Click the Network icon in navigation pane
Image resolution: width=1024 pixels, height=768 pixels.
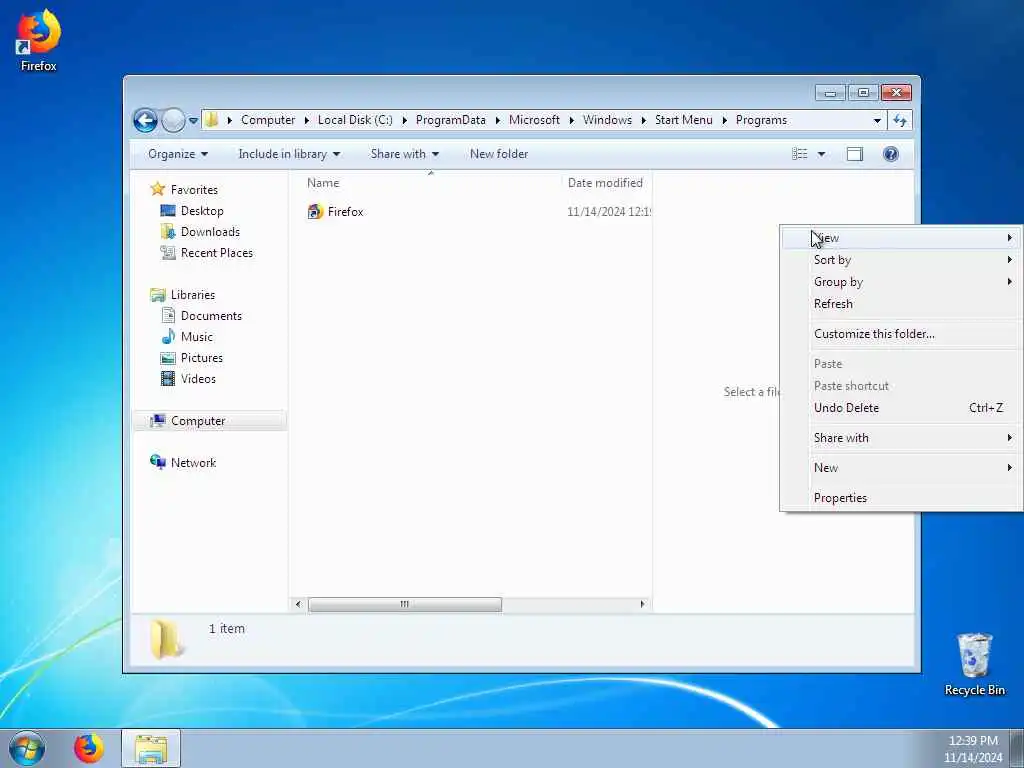[157, 462]
